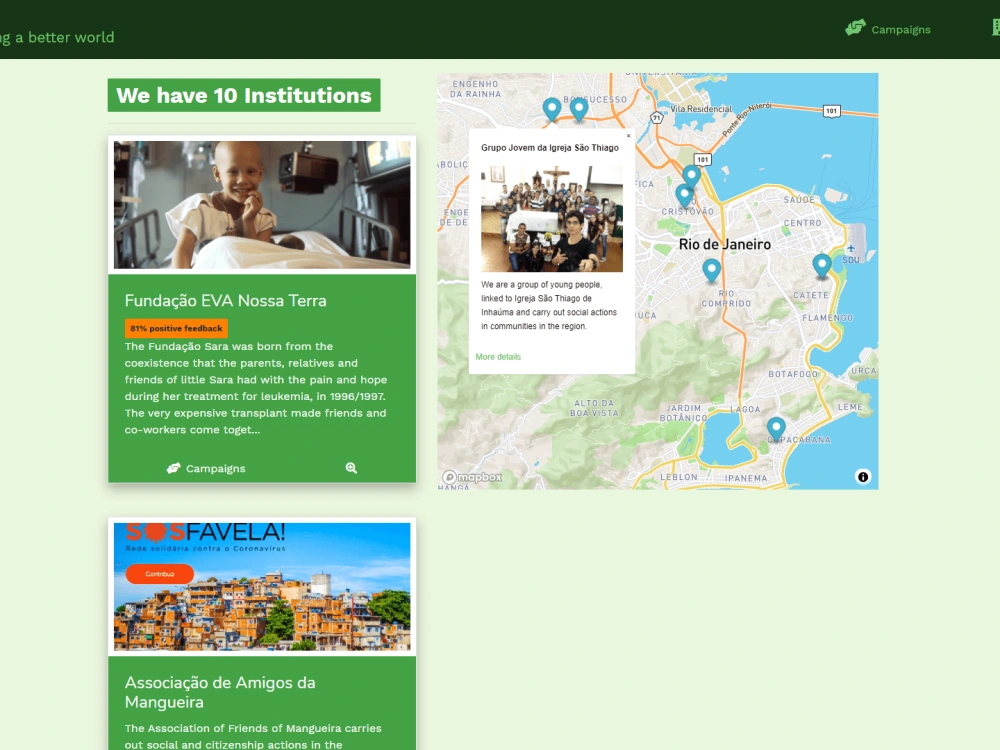This screenshot has height=750, width=1000.
Task: Click the 81% positive feedback badge
Action: pyautogui.click(x=176, y=328)
